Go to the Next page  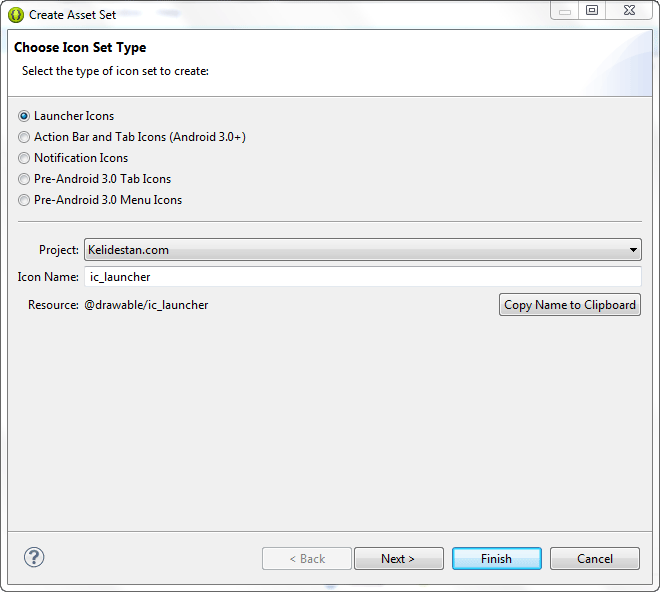[399, 559]
